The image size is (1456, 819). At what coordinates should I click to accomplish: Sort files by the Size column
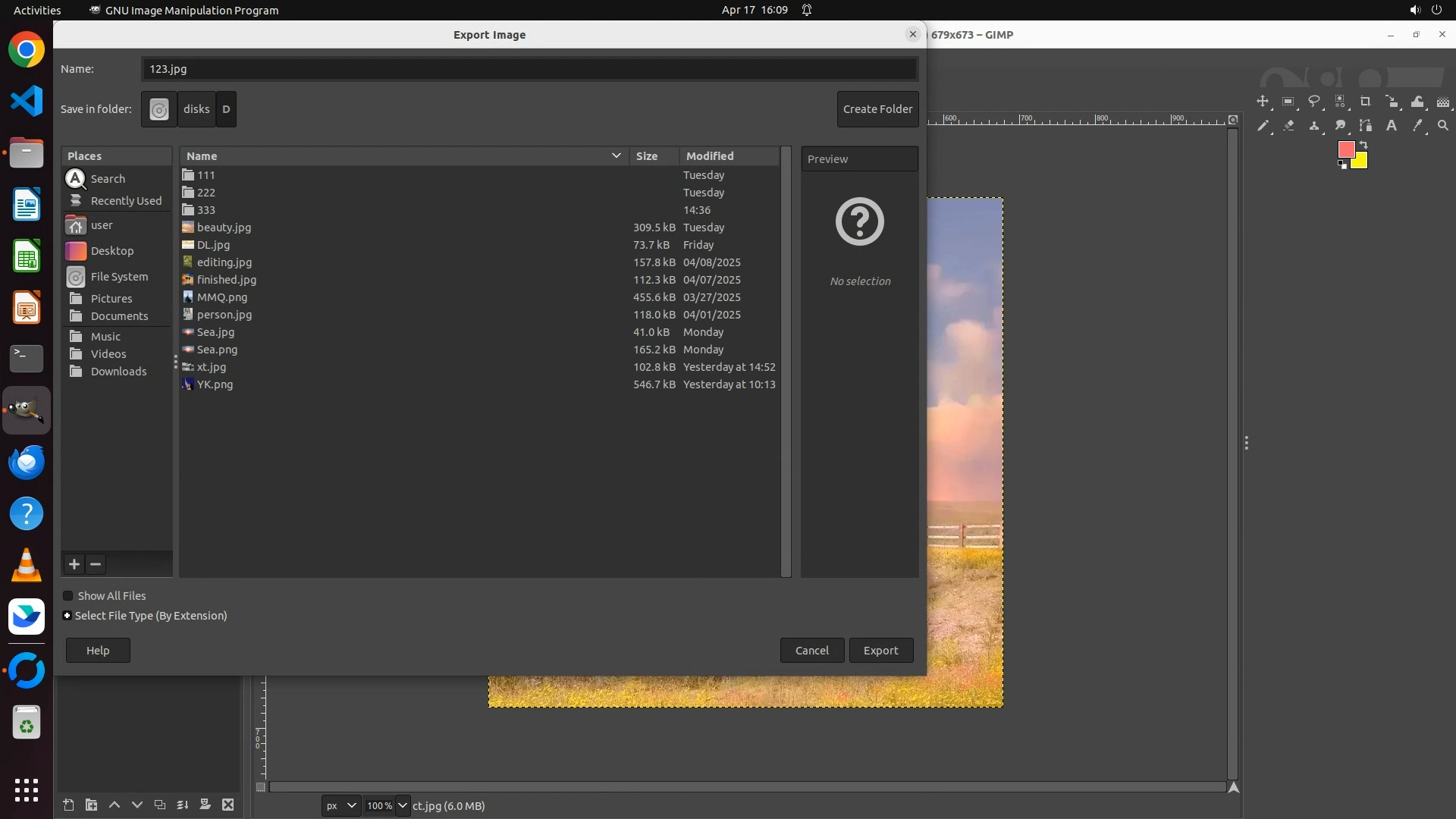click(x=647, y=156)
